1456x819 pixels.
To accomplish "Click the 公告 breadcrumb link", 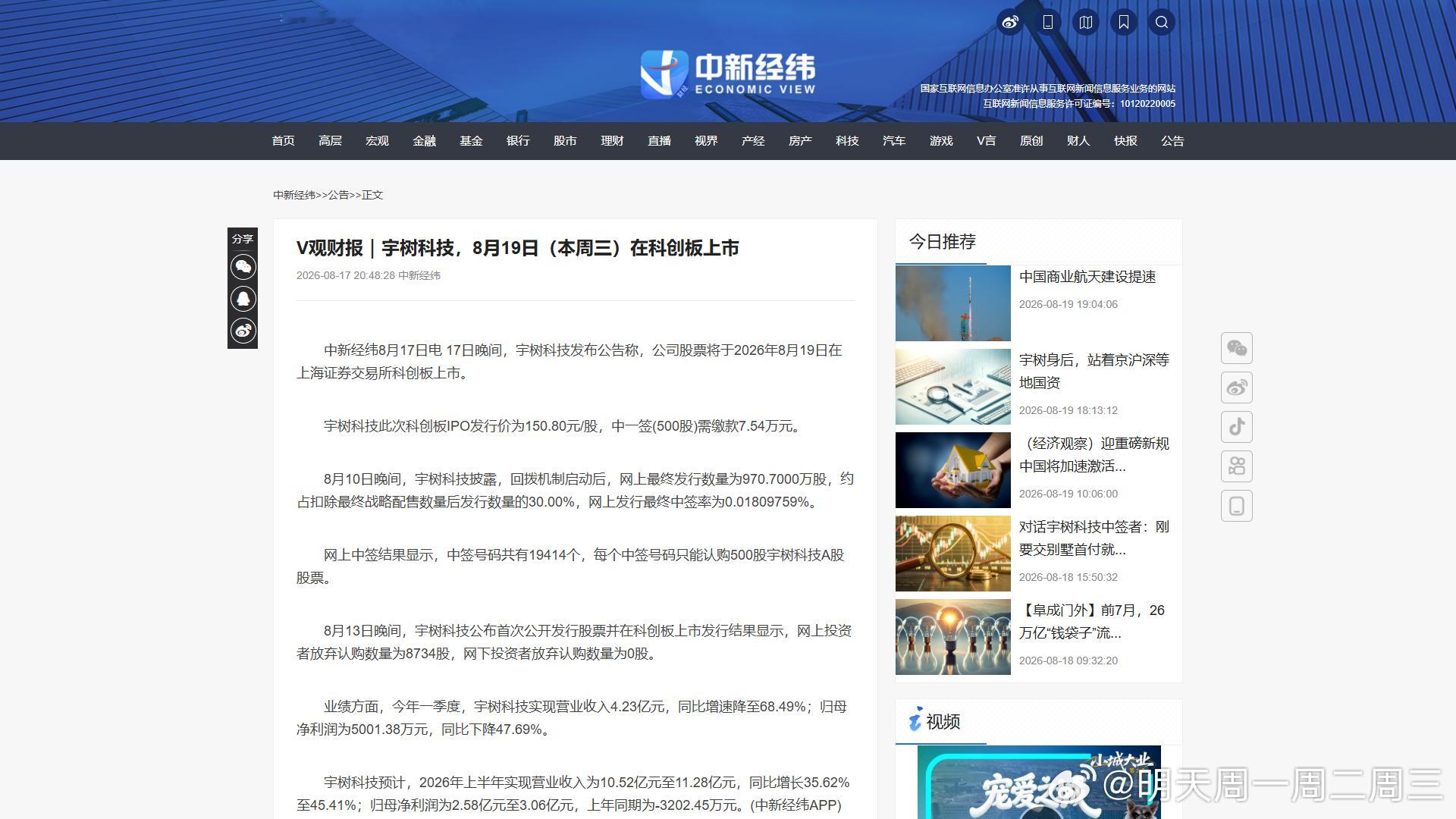I will 338,195.
